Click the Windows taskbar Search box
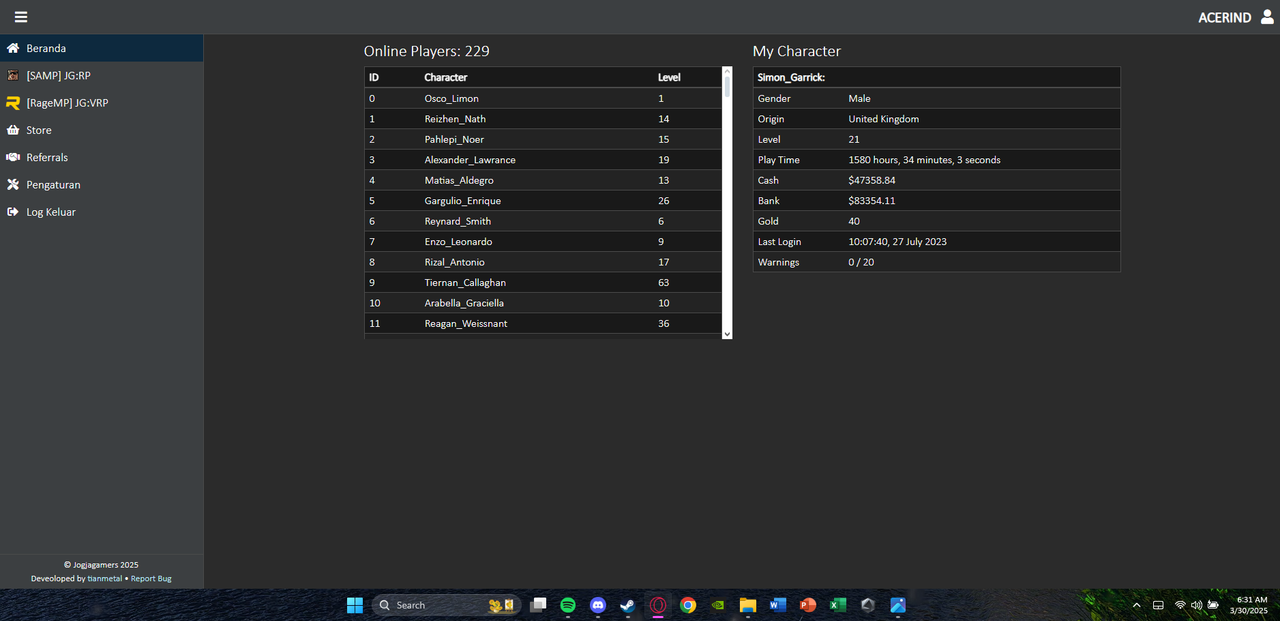Image resolution: width=1280 pixels, height=621 pixels. (x=446, y=605)
